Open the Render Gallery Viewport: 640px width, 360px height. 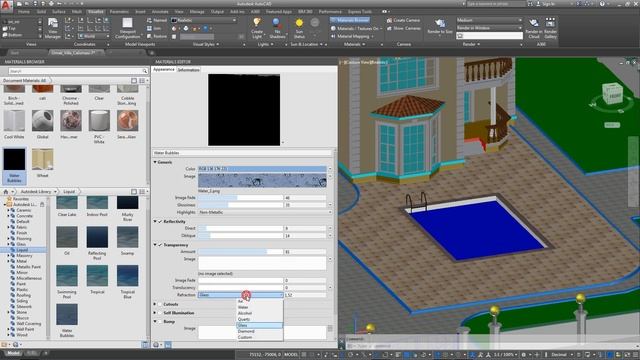tap(550, 28)
